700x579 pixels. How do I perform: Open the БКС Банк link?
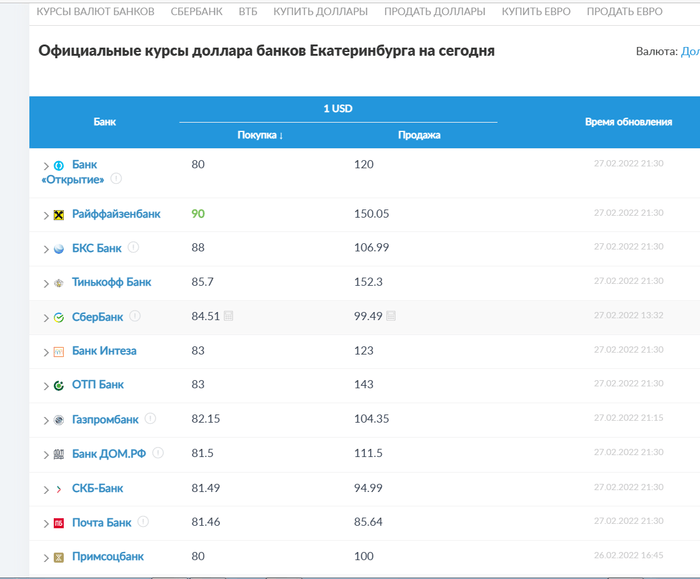[97, 248]
